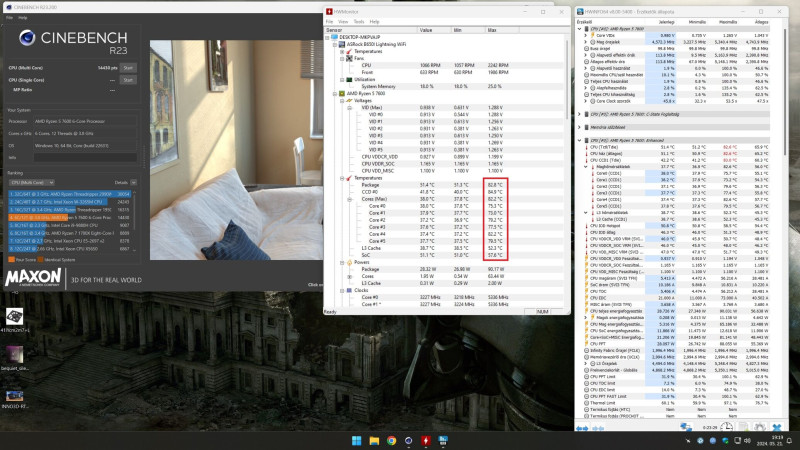This screenshot has height=450, width=800.
Task: Open the INNO3D desktop shortcut icon
Action: (14, 396)
